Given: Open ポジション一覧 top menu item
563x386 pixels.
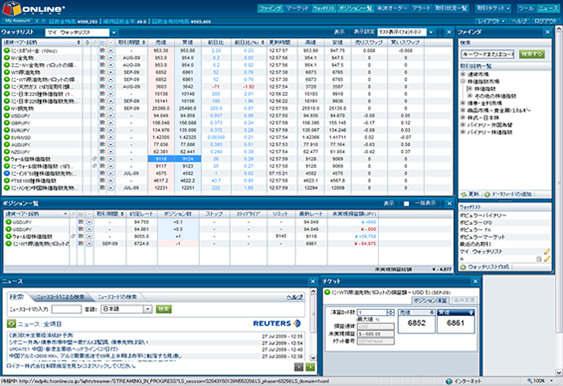Looking at the screenshot, I should [x=355, y=8].
